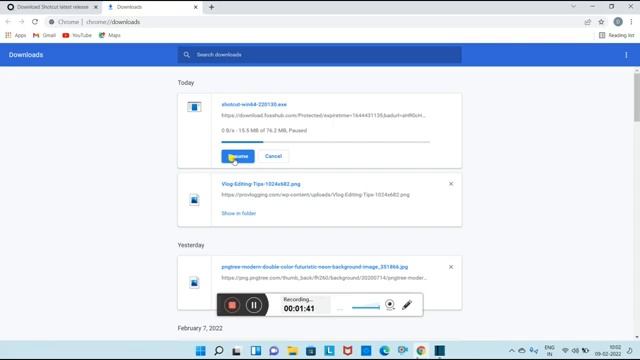
Task: Open Microsoft Store on taskbar
Action: [x=311, y=351]
